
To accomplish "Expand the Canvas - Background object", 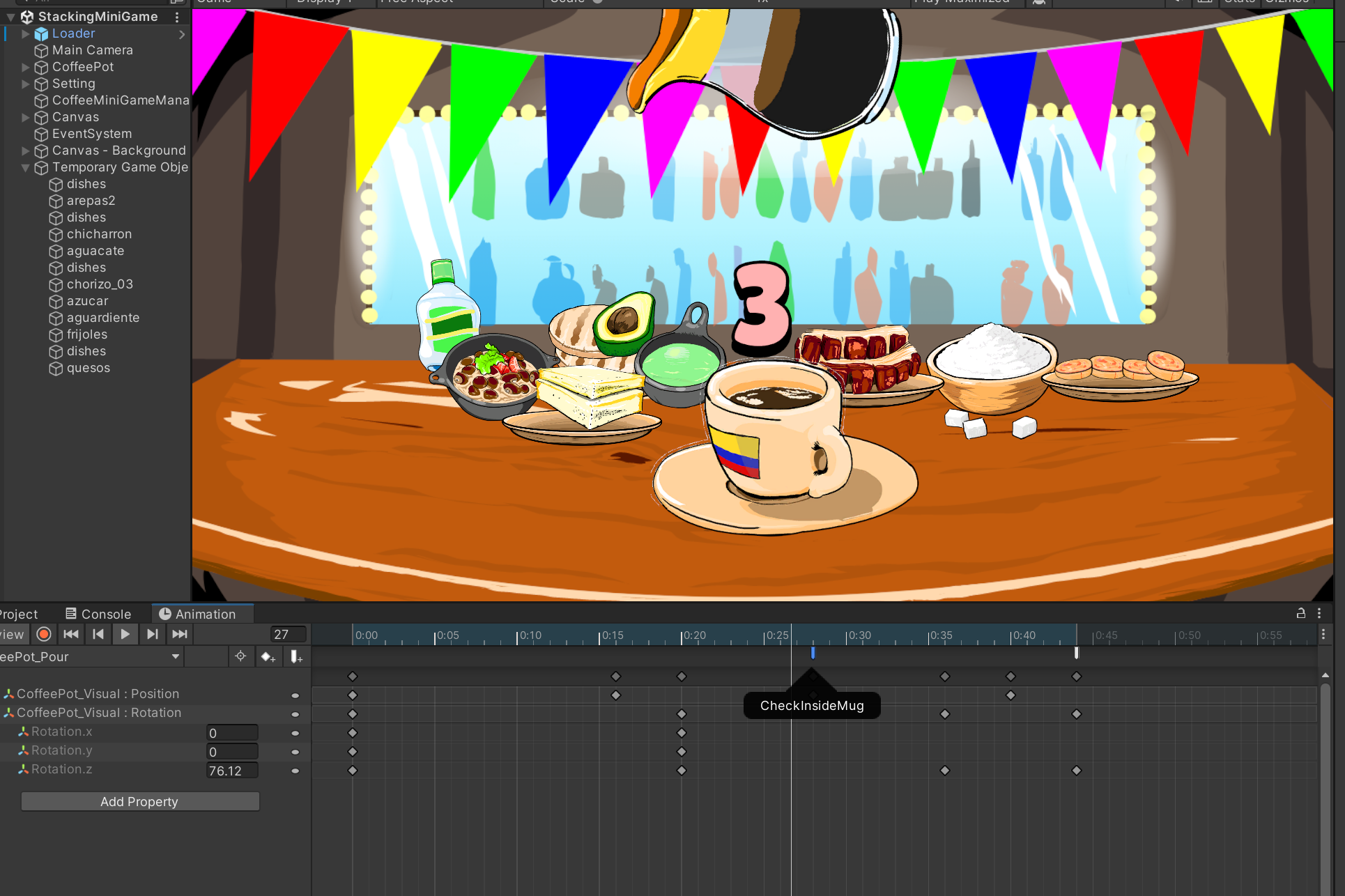I will (26, 150).
